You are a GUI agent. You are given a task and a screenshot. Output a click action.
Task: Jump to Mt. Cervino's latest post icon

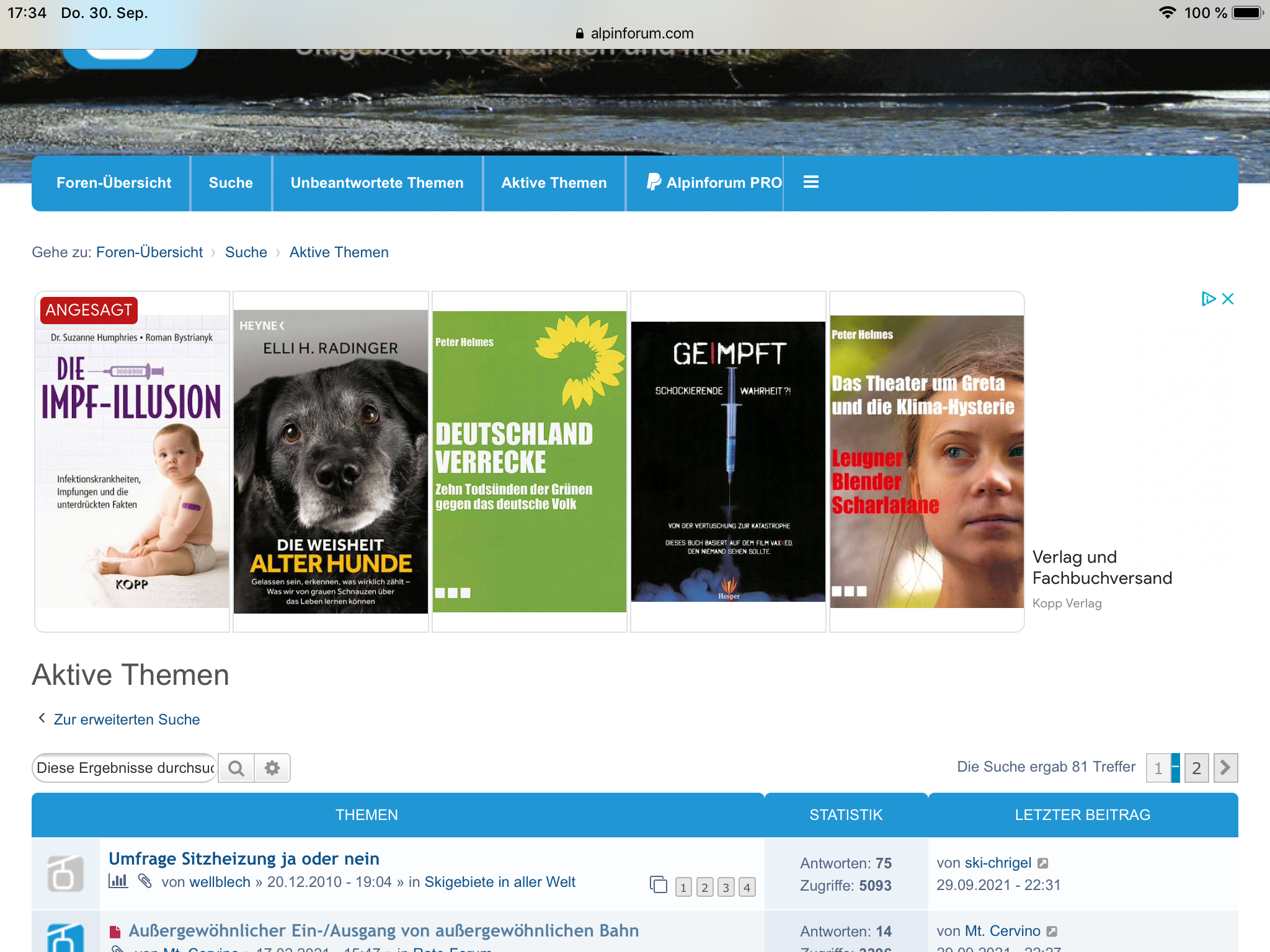[x=1052, y=931]
